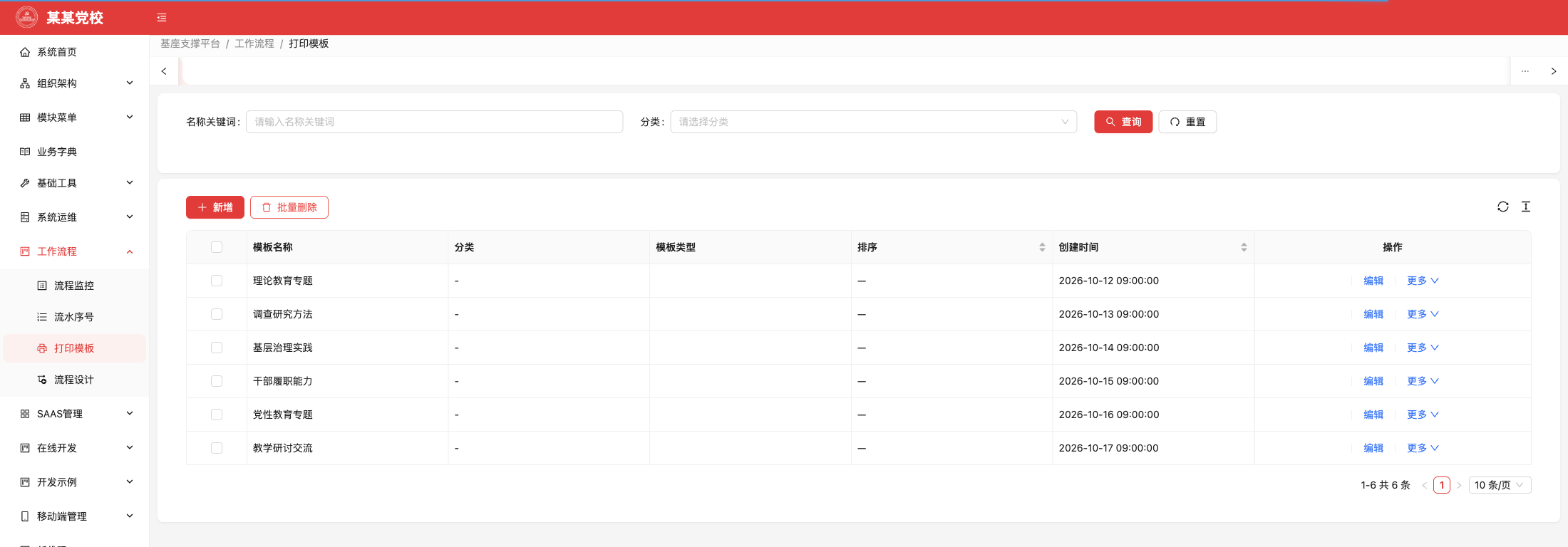The image size is (1568, 547).
Task: Expand 更多 menu for 基层治理实践 row
Action: (1423, 348)
